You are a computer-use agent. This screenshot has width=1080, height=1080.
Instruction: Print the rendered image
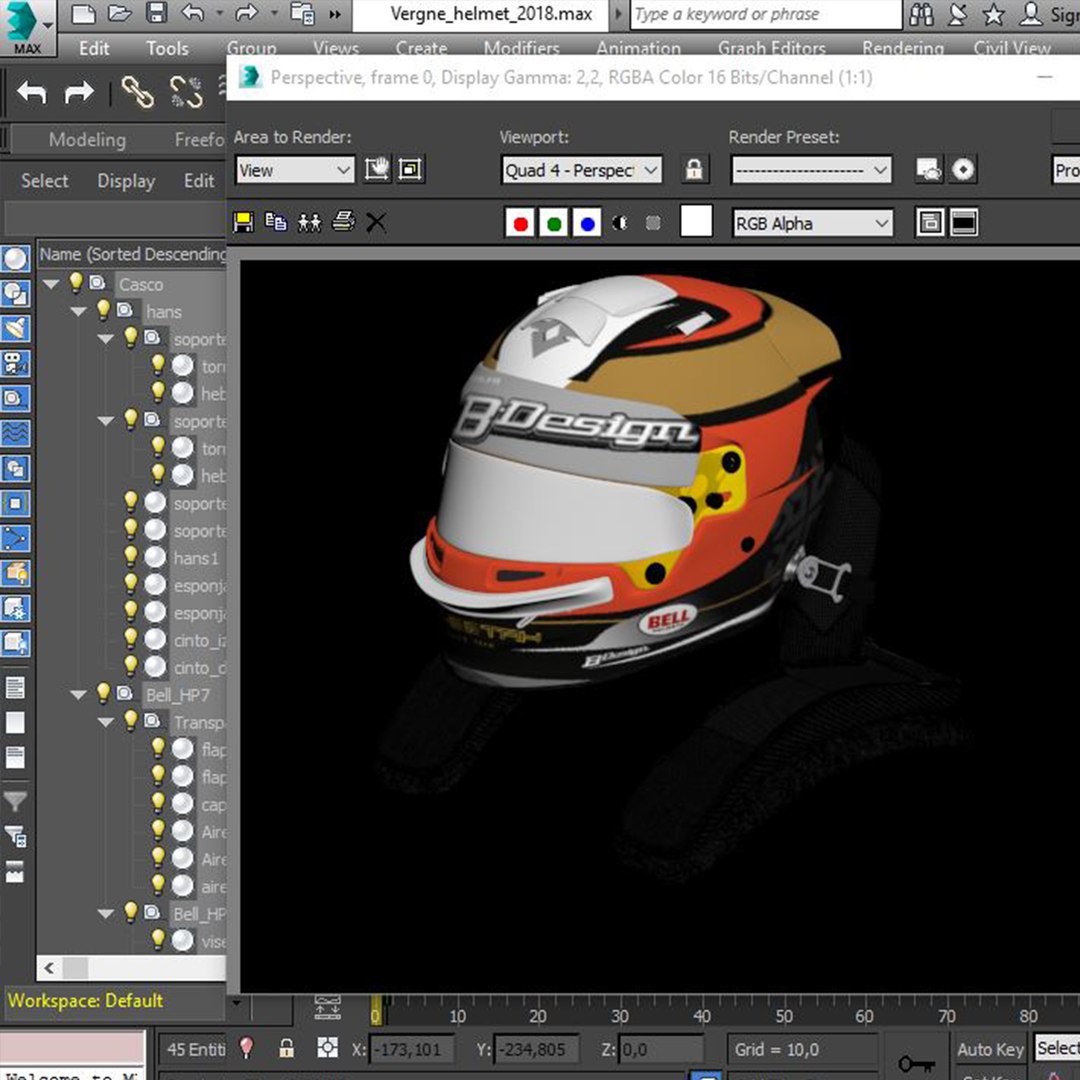point(343,222)
